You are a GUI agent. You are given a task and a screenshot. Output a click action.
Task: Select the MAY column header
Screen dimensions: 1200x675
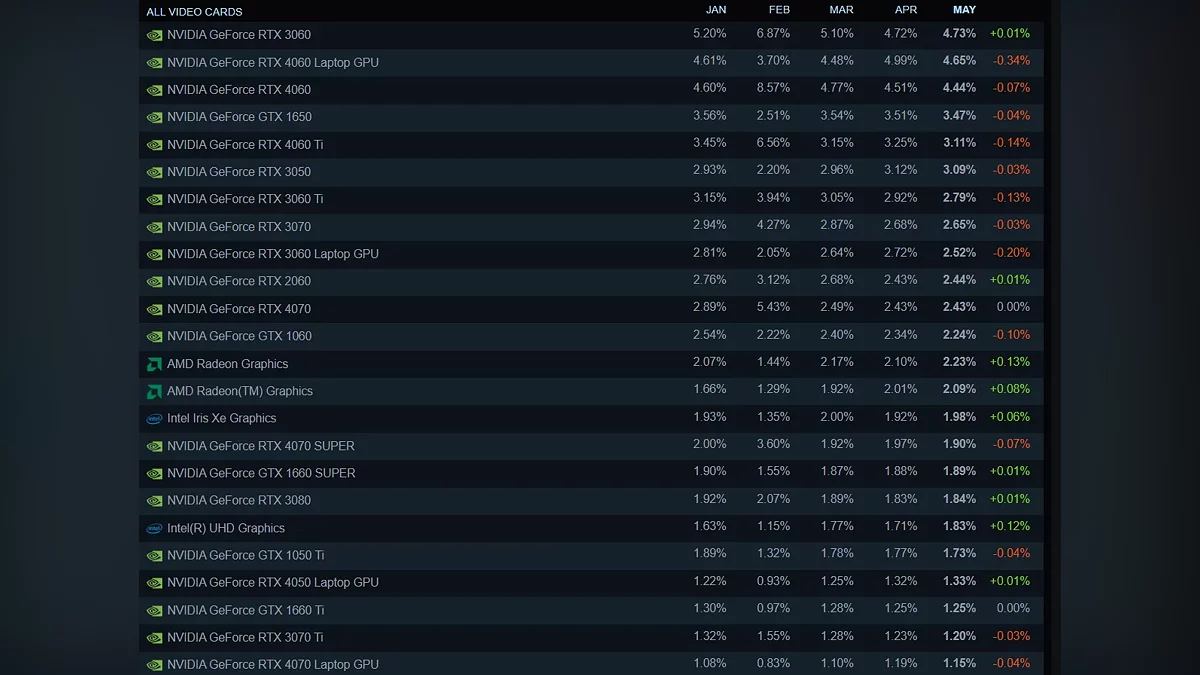pyautogui.click(x=964, y=10)
